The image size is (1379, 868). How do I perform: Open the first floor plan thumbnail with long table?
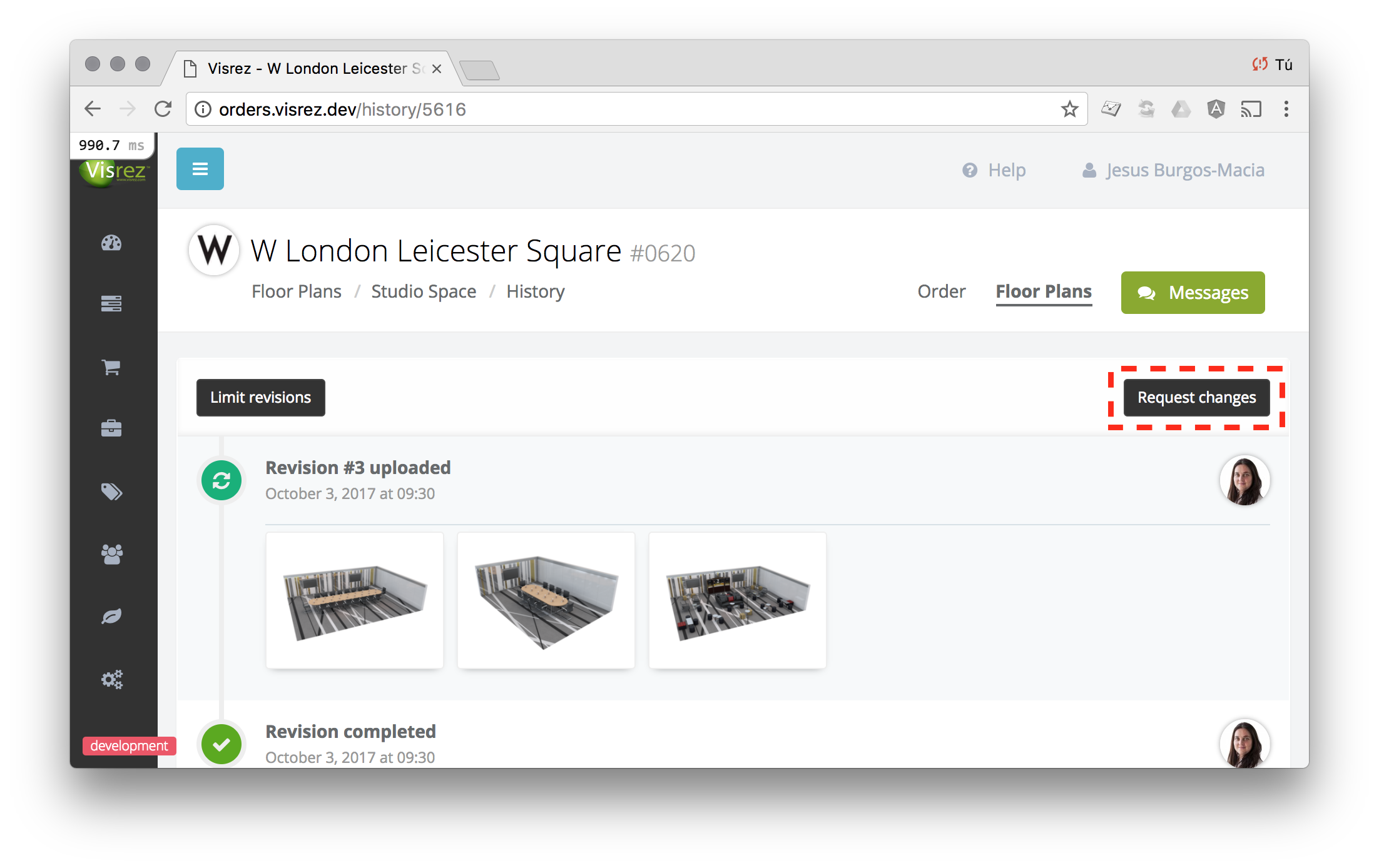(355, 600)
